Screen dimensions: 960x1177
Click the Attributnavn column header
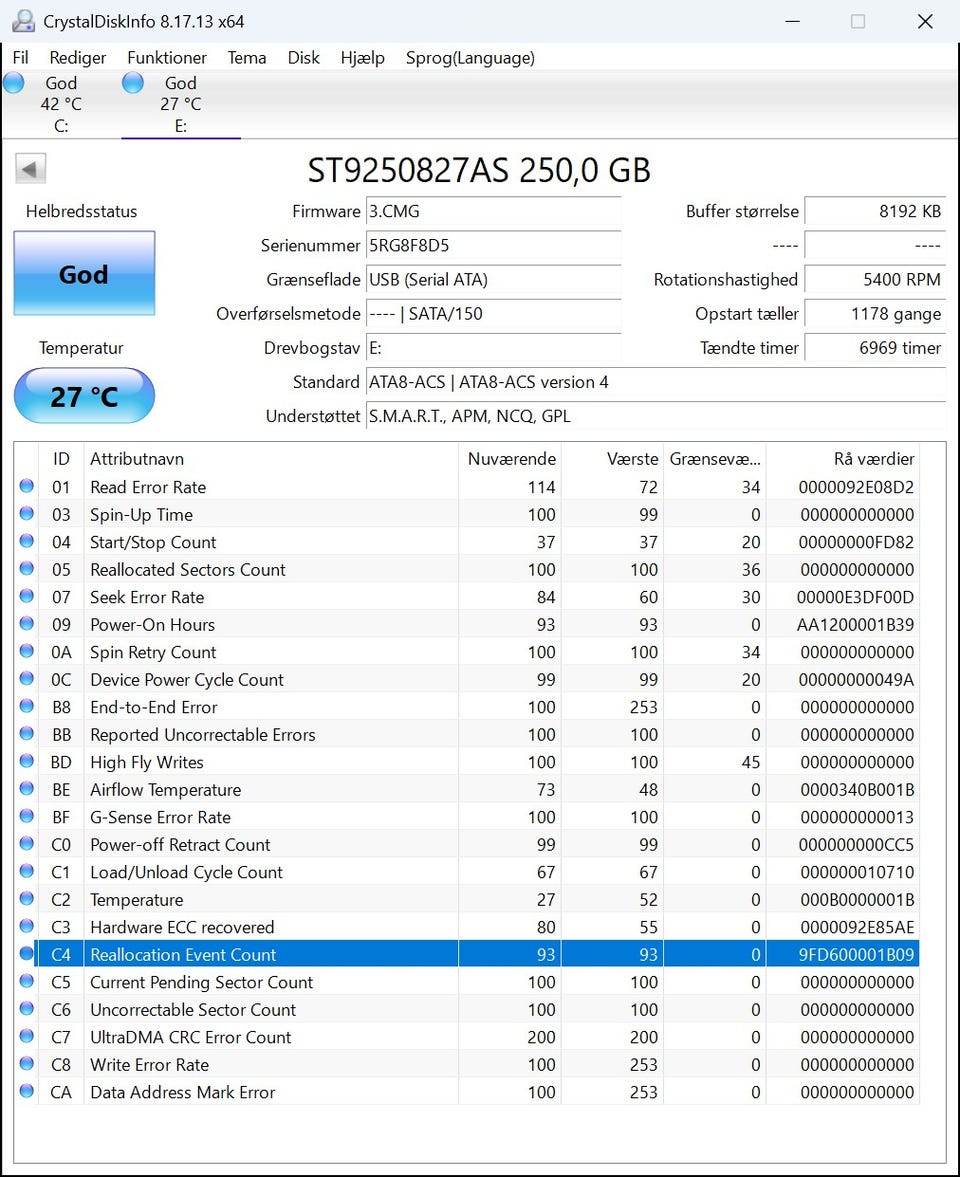[137, 459]
